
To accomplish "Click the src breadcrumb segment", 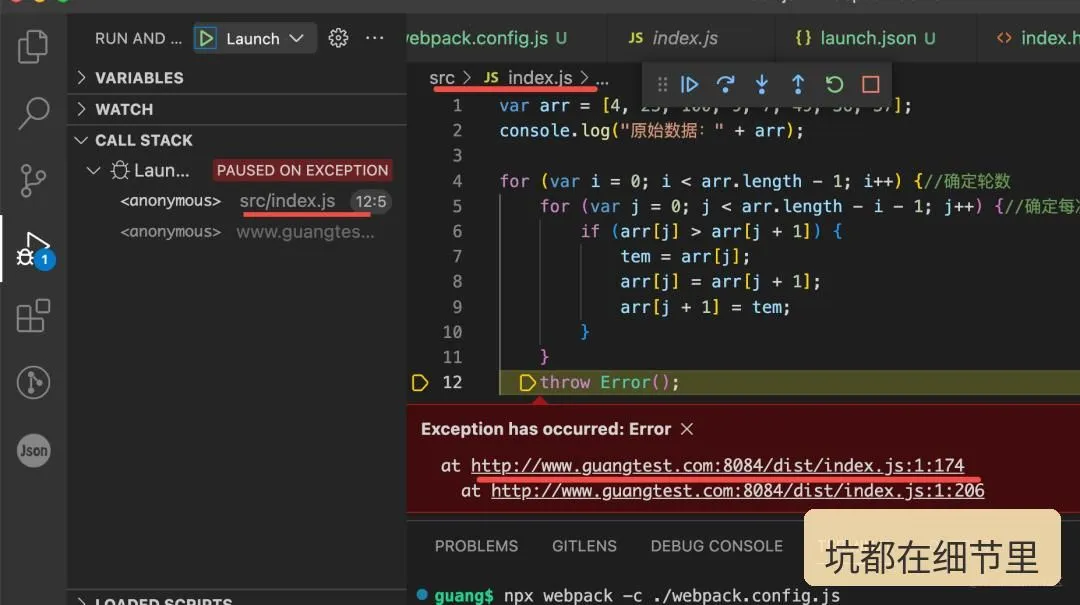I will click(442, 78).
